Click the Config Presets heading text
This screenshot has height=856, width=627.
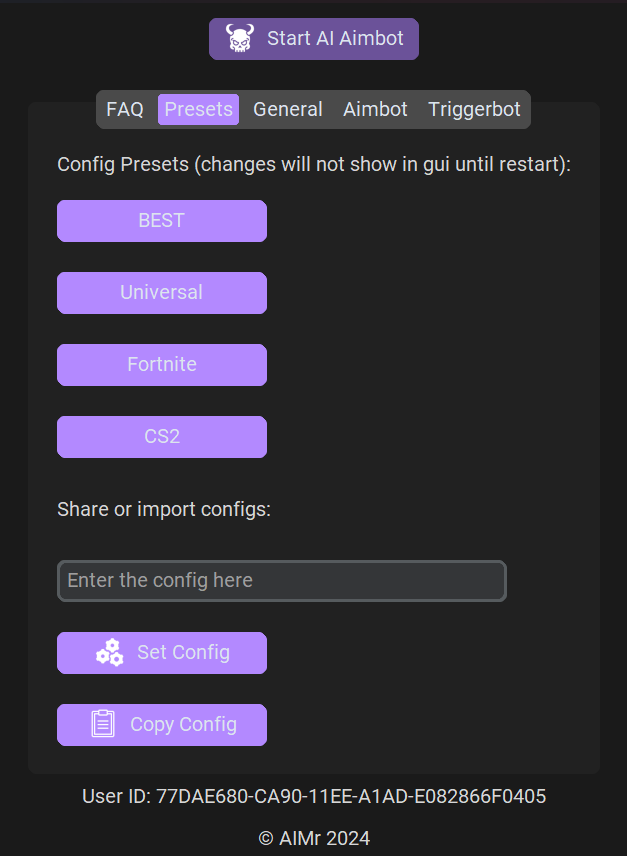pyautogui.click(x=314, y=164)
